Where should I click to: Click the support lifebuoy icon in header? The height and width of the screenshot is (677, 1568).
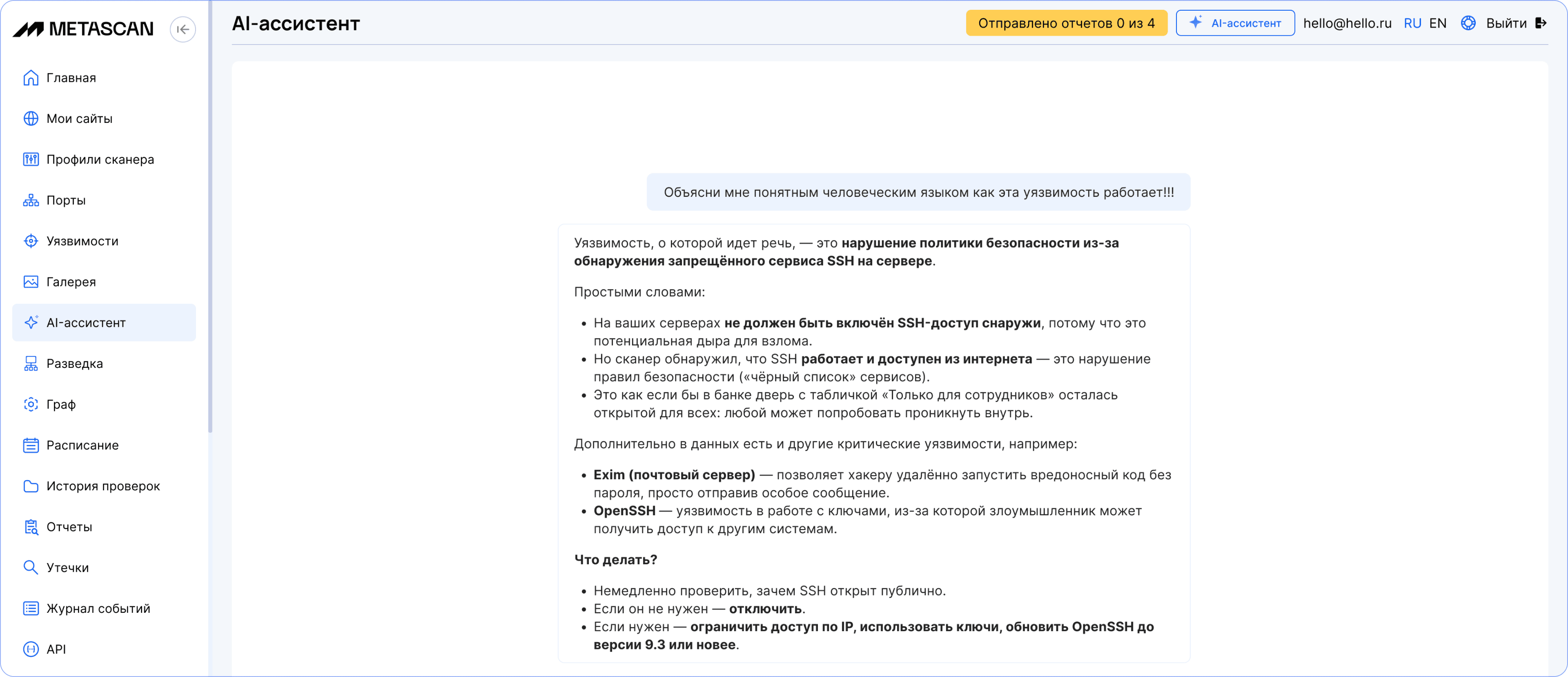(1468, 23)
